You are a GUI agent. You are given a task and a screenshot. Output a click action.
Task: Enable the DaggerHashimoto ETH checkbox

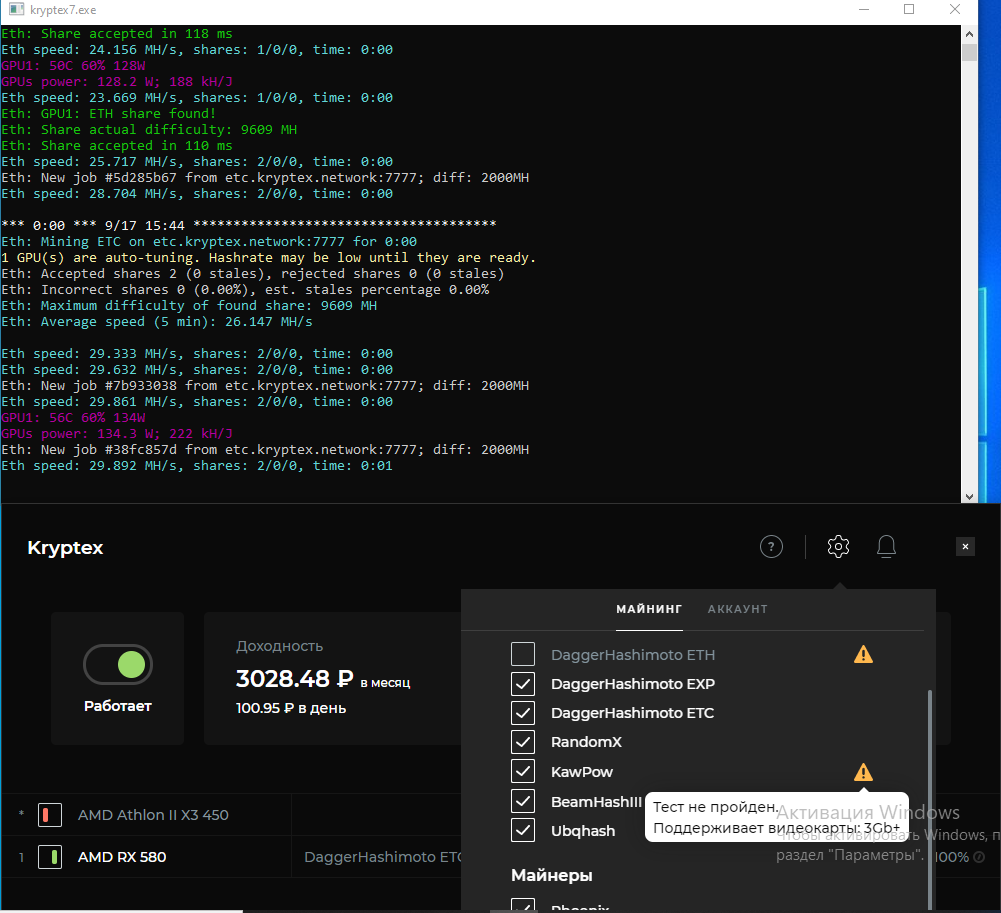(x=523, y=655)
